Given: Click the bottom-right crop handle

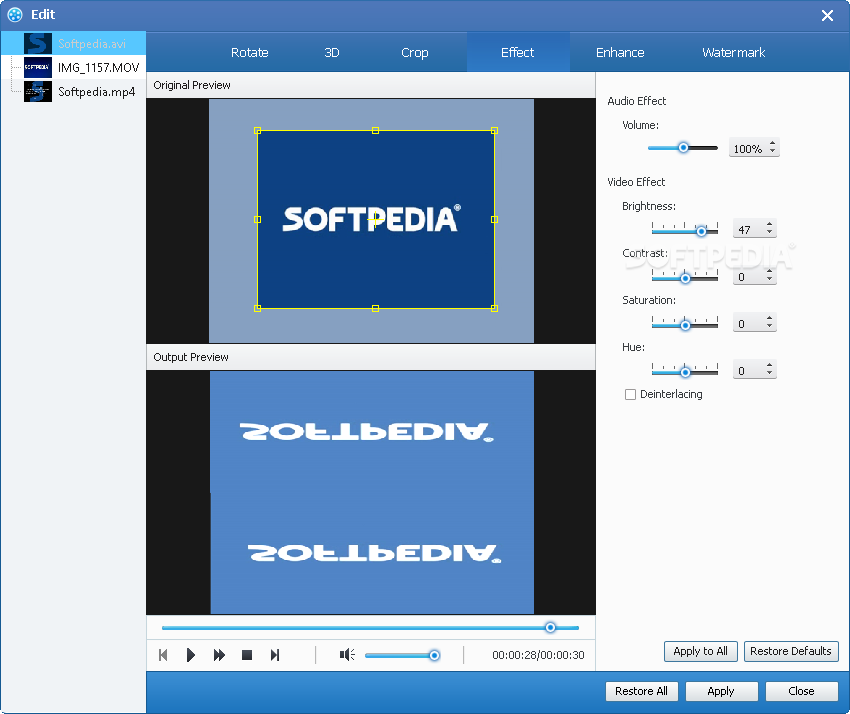Looking at the screenshot, I should tap(494, 308).
